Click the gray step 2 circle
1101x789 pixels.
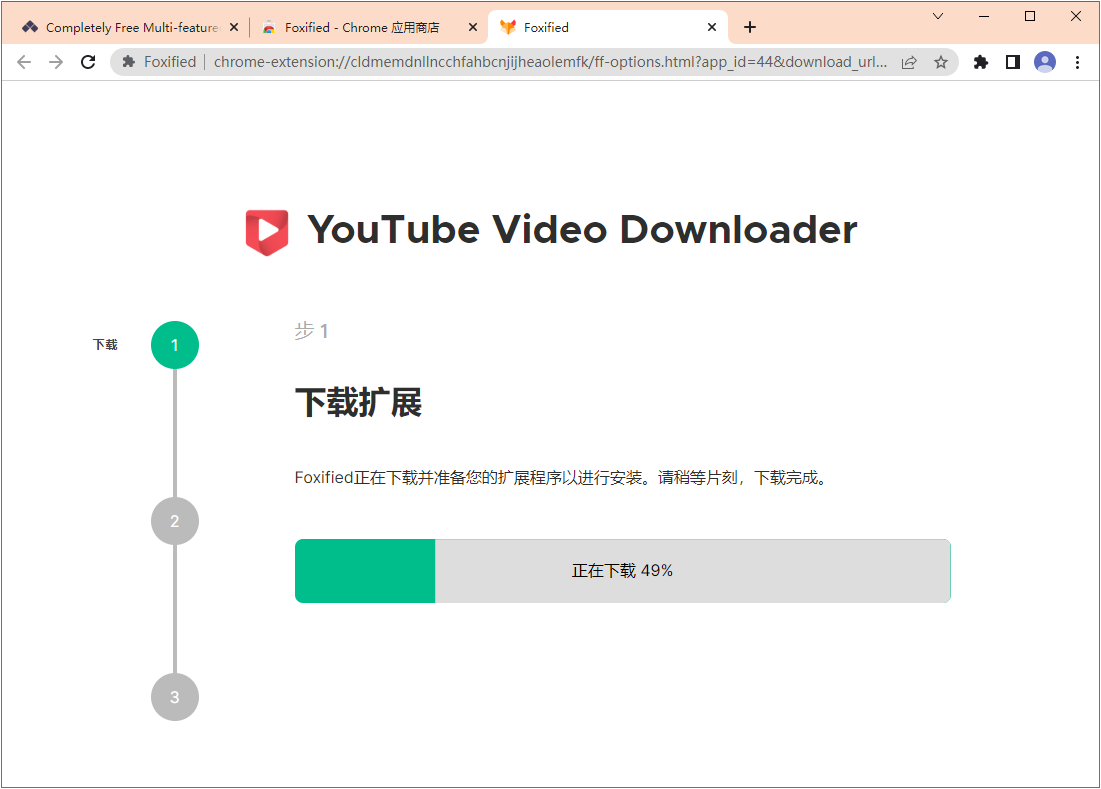click(x=175, y=521)
